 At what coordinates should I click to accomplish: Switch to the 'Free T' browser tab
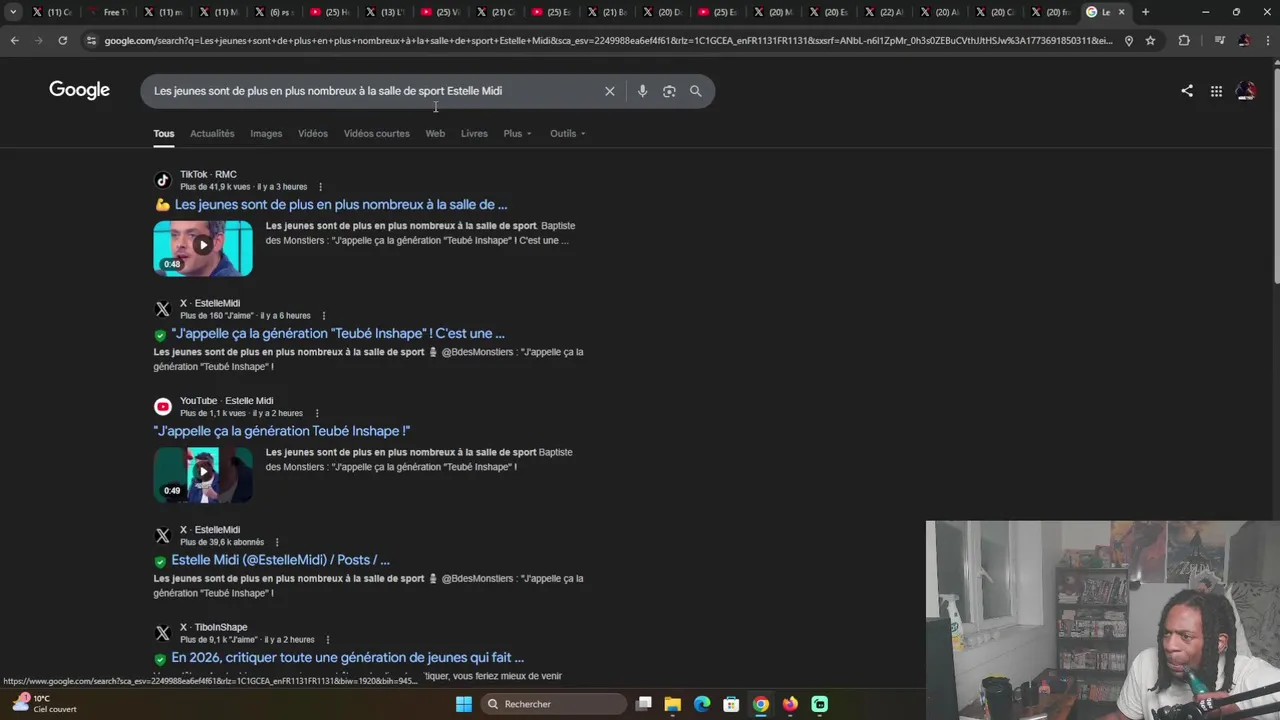(108, 12)
